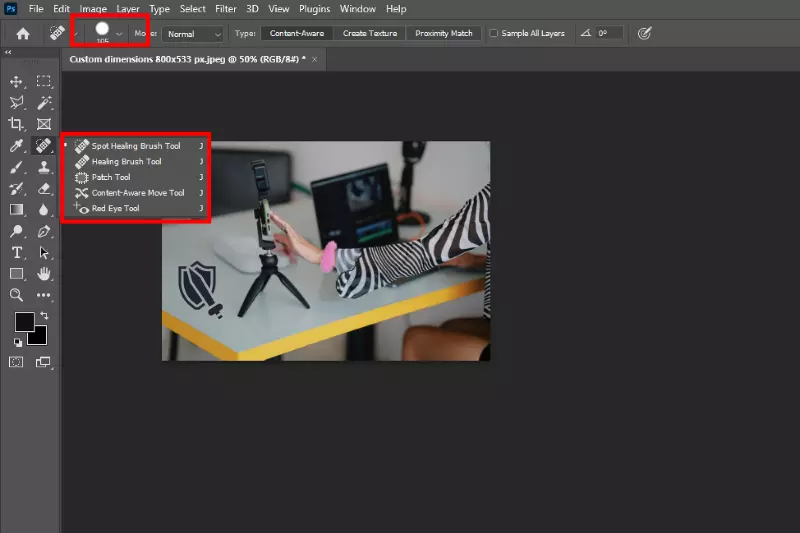Open the Plugins menu
Screen dimensions: 800x533
click(x=314, y=9)
